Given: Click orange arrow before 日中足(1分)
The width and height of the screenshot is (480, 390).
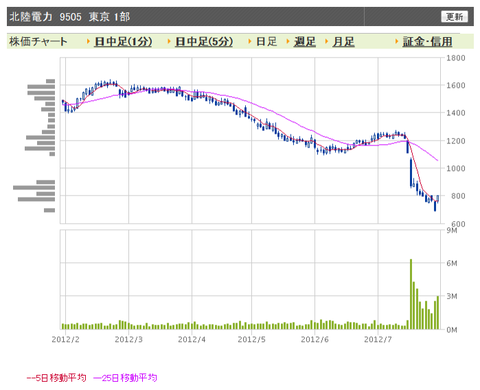Looking at the screenshot, I should click(88, 41).
